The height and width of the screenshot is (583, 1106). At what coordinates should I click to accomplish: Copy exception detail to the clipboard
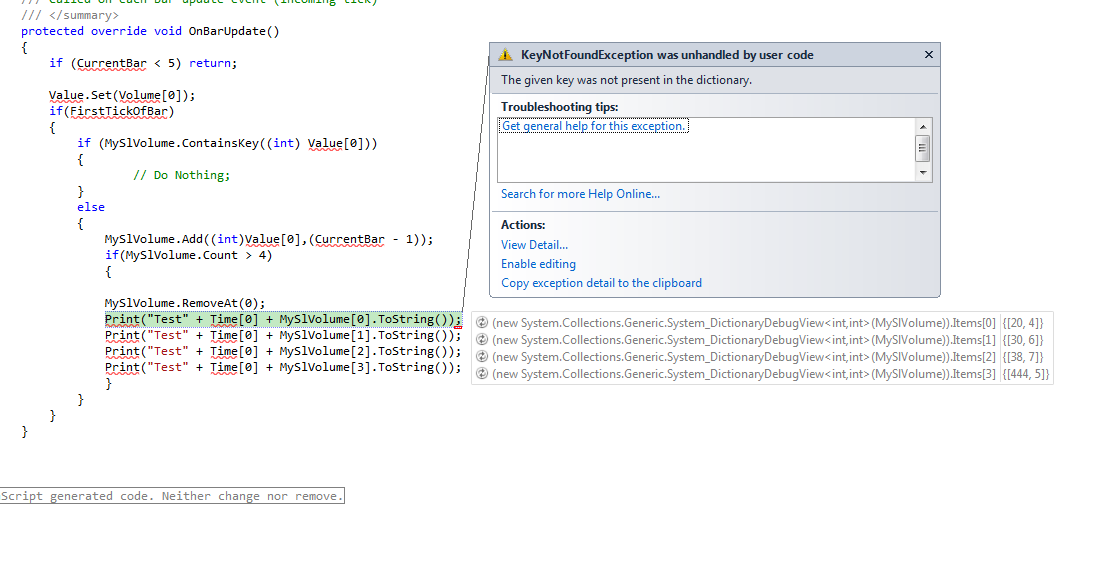coord(601,283)
